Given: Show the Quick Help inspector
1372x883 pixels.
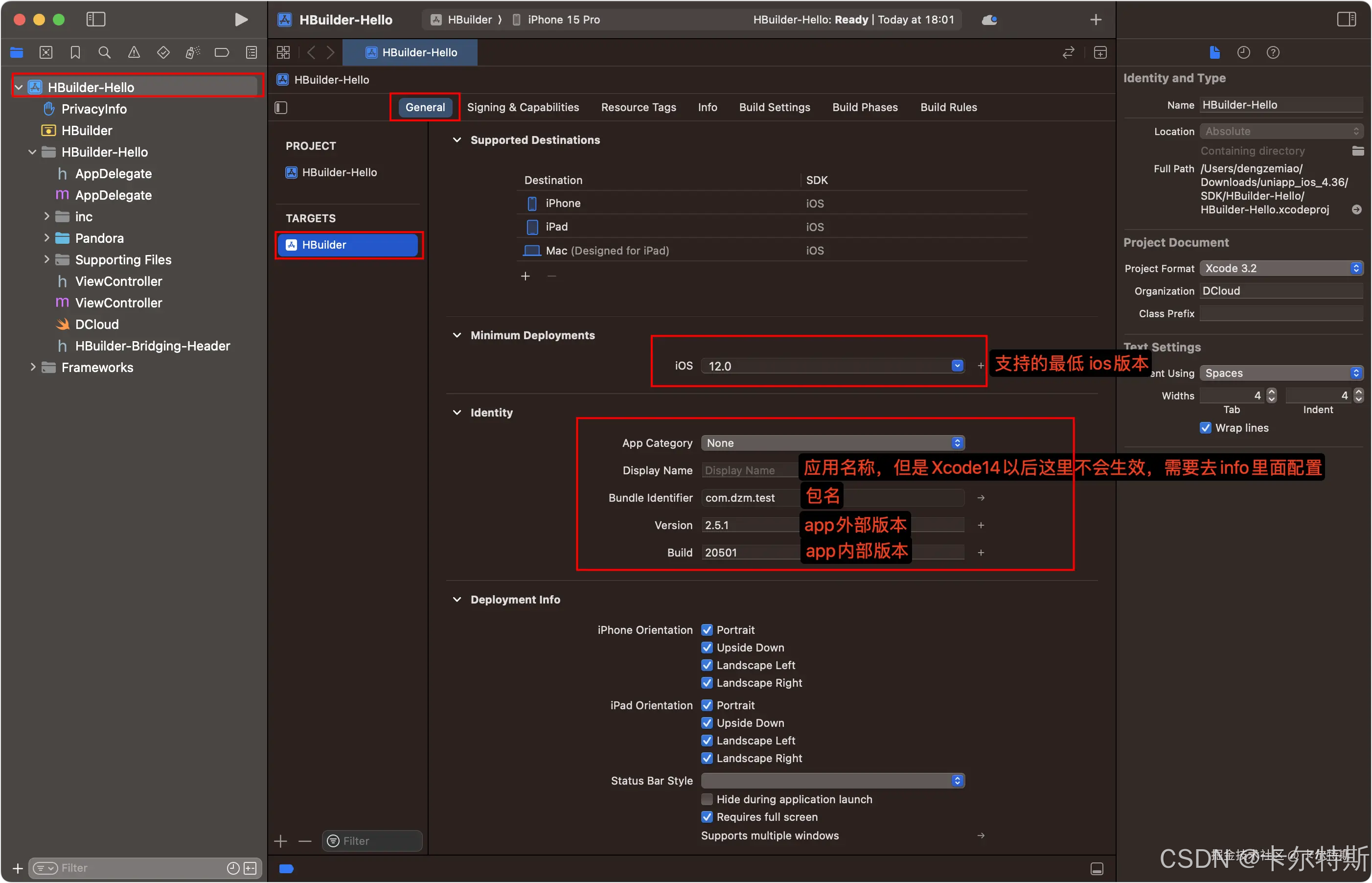Looking at the screenshot, I should (x=1273, y=53).
